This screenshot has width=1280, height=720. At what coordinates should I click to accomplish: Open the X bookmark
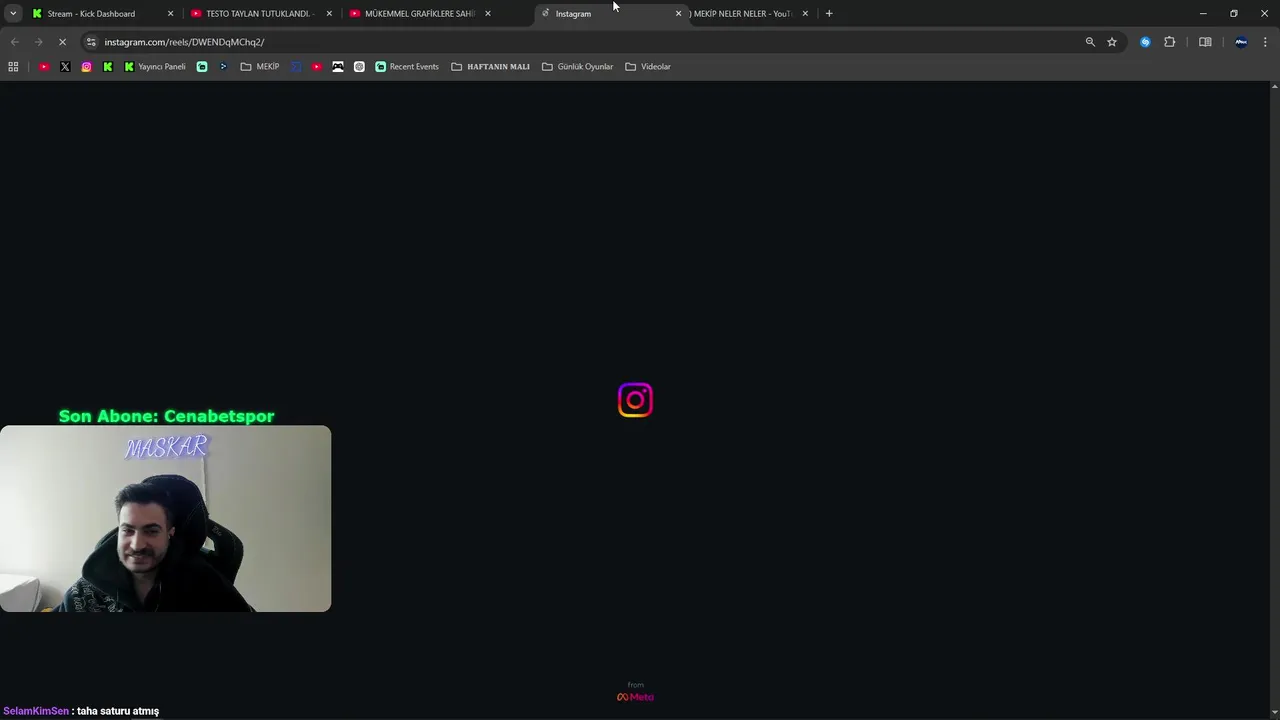65,67
